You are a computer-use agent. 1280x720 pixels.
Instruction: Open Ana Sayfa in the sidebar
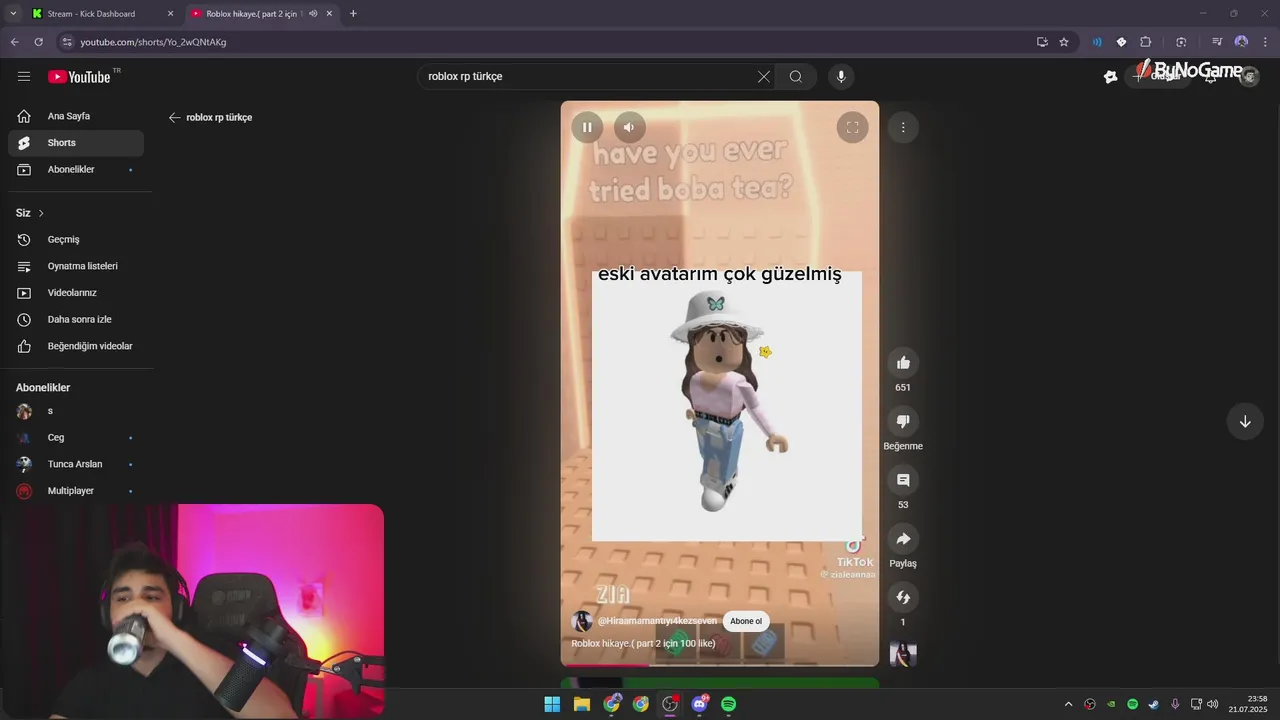[76, 116]
